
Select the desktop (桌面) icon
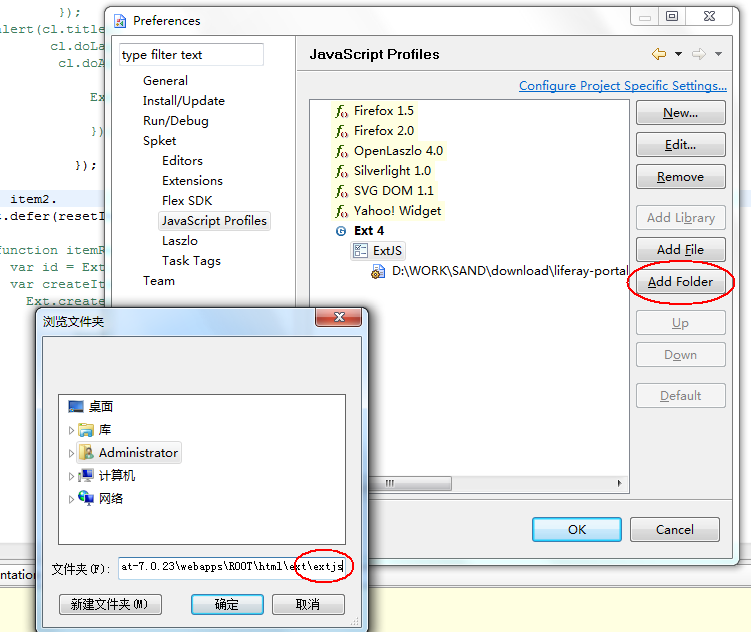click(x=76, y=407)
